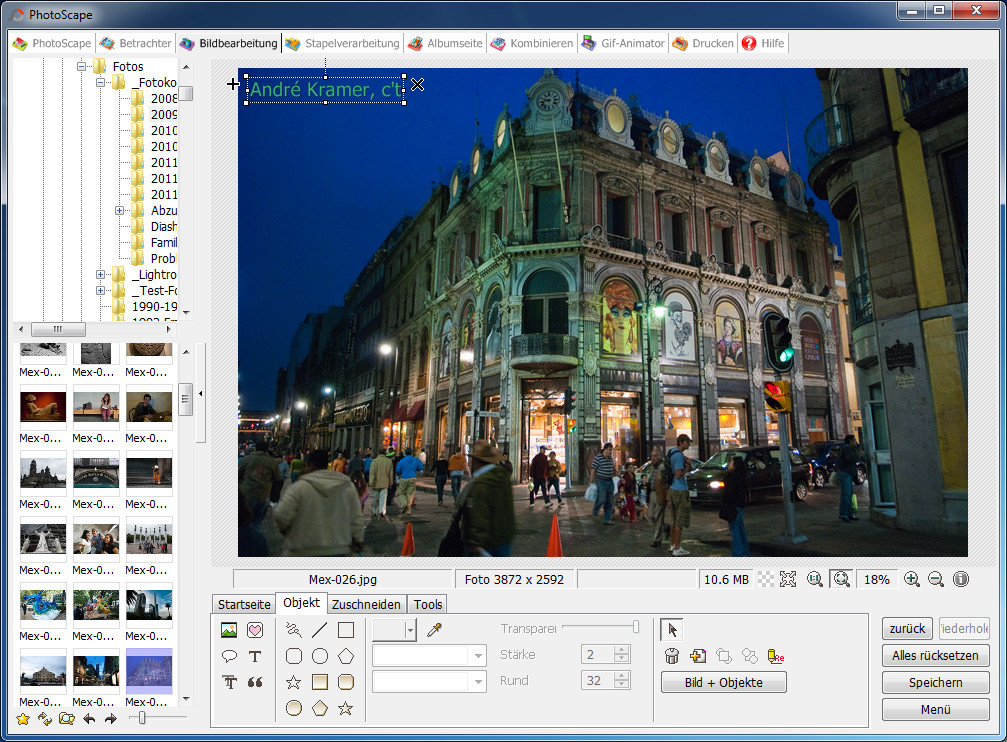Choose the filled rounded rectangle shape
The height and width of the screenshot is (742, 1007).
coord(346,682)
